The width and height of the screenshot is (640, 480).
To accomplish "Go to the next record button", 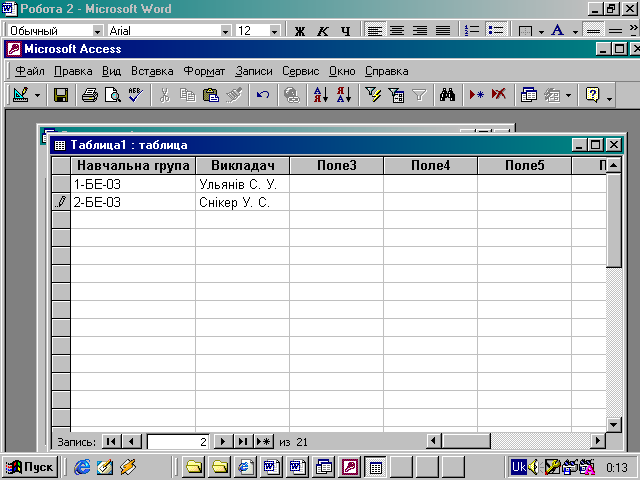I will tap(223, 442).
